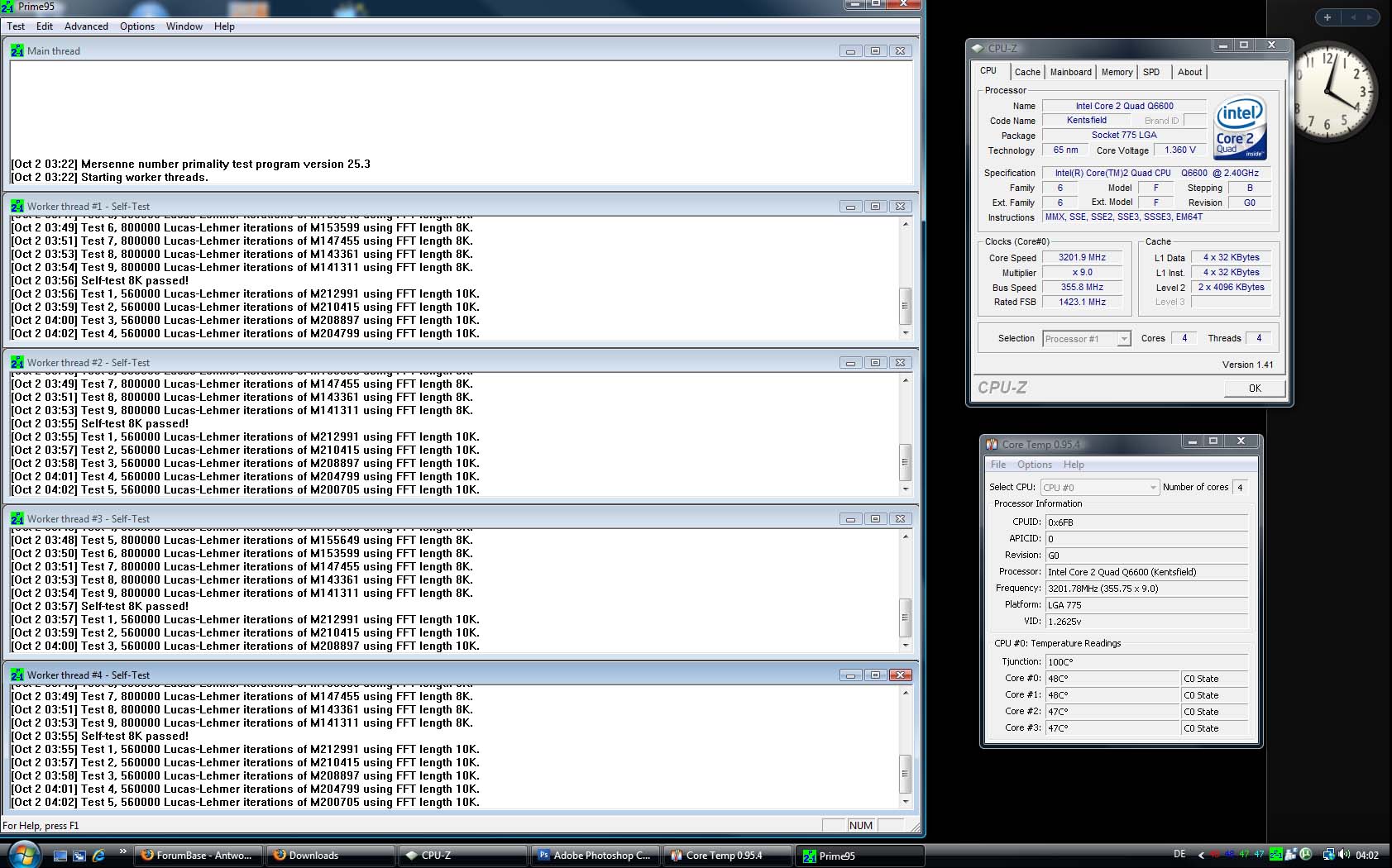Click the Prime95 application icon in title bar
Viewport: 1392px width, 868px height.
point(7,7)
